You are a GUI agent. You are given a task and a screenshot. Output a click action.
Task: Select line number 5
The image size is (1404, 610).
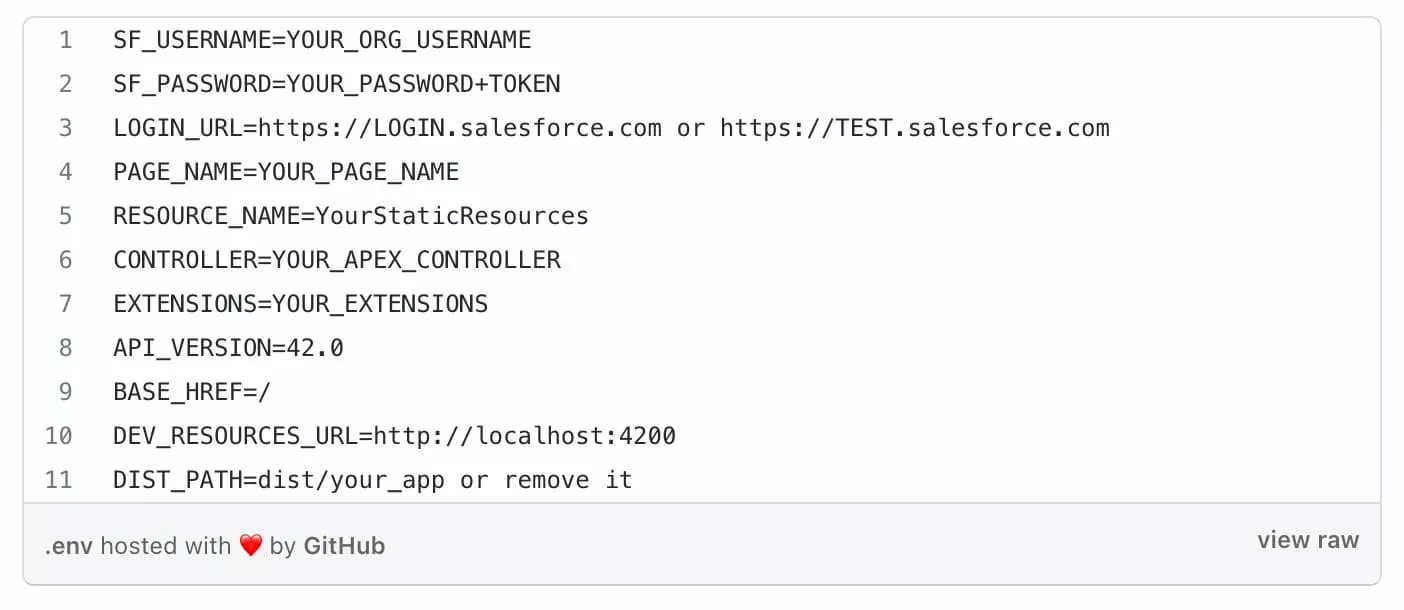tap(65, 216)
